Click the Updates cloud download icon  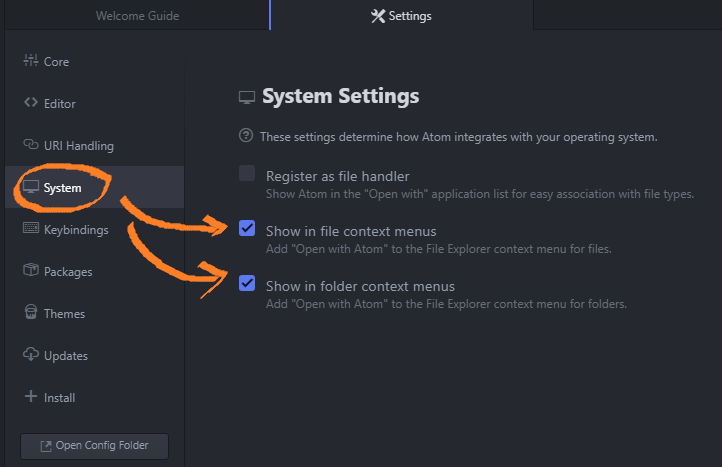[x=31, y=354]
